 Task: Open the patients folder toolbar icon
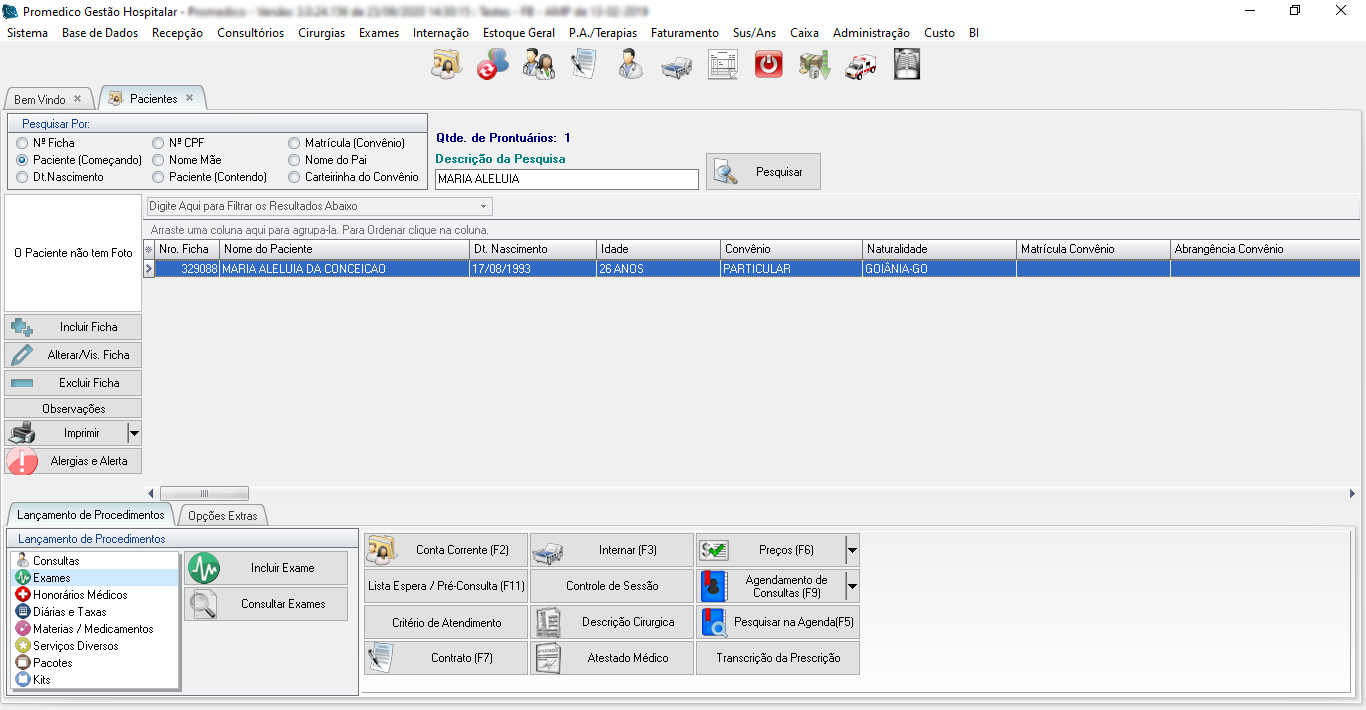point(446,65)
